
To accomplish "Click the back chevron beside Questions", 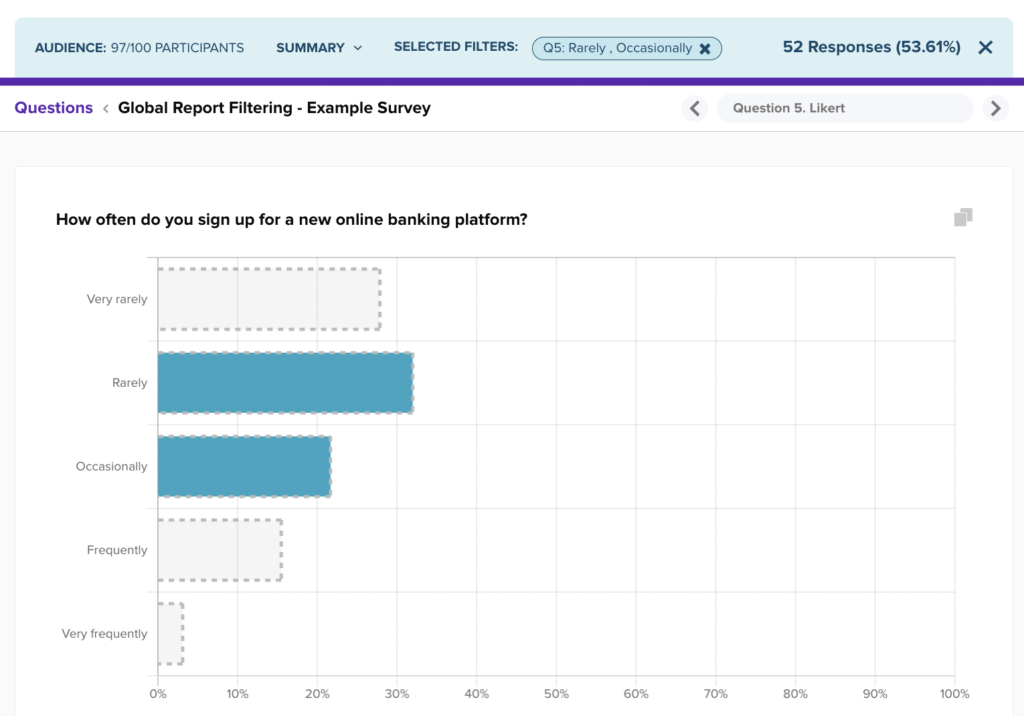I will (106, 108).
